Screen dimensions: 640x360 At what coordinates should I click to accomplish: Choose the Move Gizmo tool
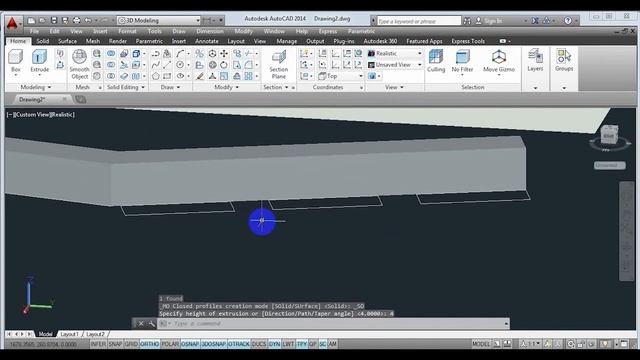point(499,61)
